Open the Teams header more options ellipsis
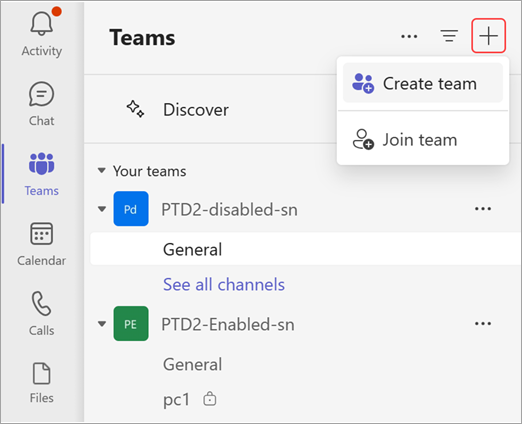Image resolution: width=522 pixels, height=424 pixels. pyautogui.click(x=409, y=36)
